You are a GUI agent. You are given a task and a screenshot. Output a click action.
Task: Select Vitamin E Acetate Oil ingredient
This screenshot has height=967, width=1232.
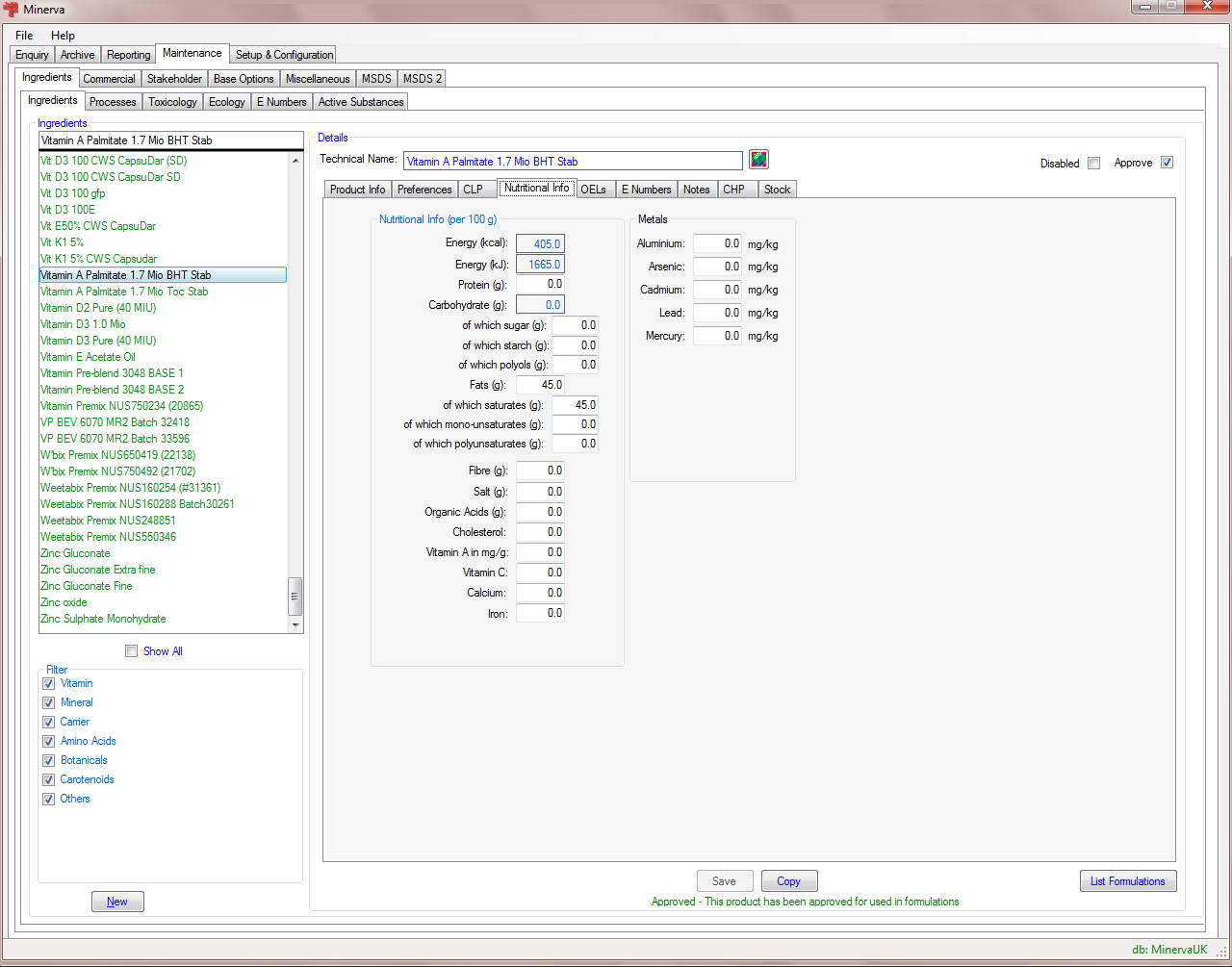click(x=88, y=357)
